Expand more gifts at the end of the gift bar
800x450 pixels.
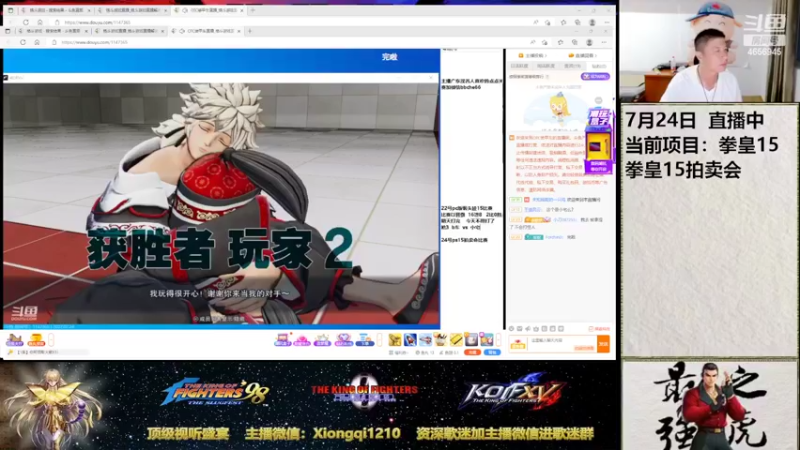click(x=498, y=340)
